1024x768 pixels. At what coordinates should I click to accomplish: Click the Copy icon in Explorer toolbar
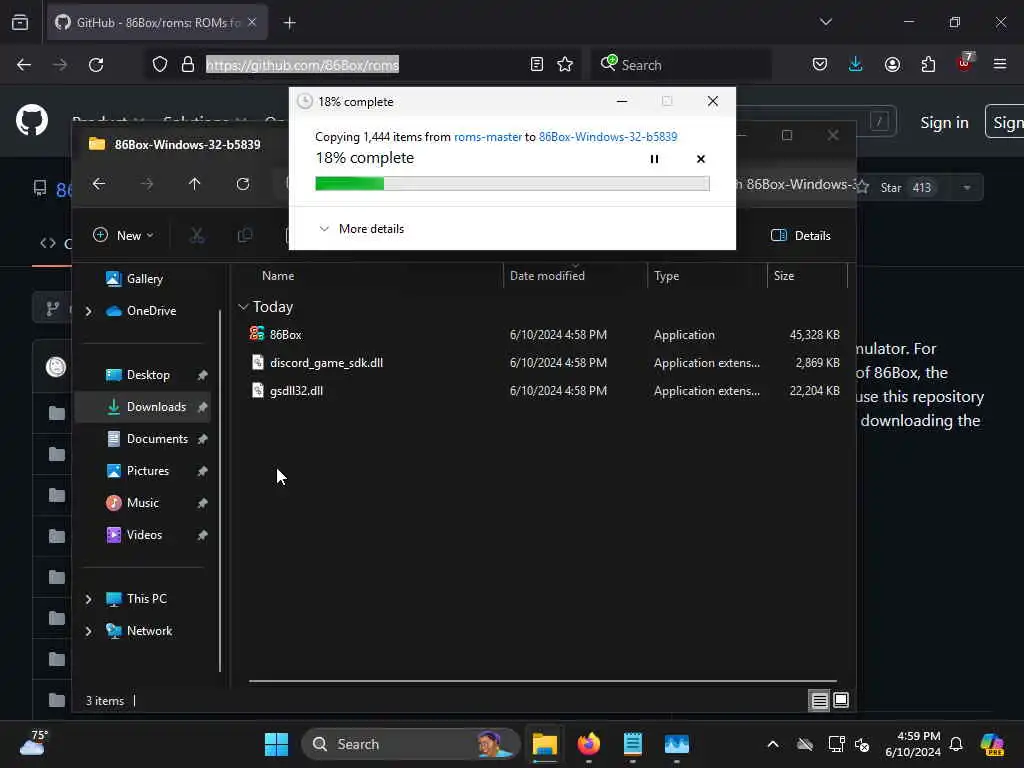point(245,235)
